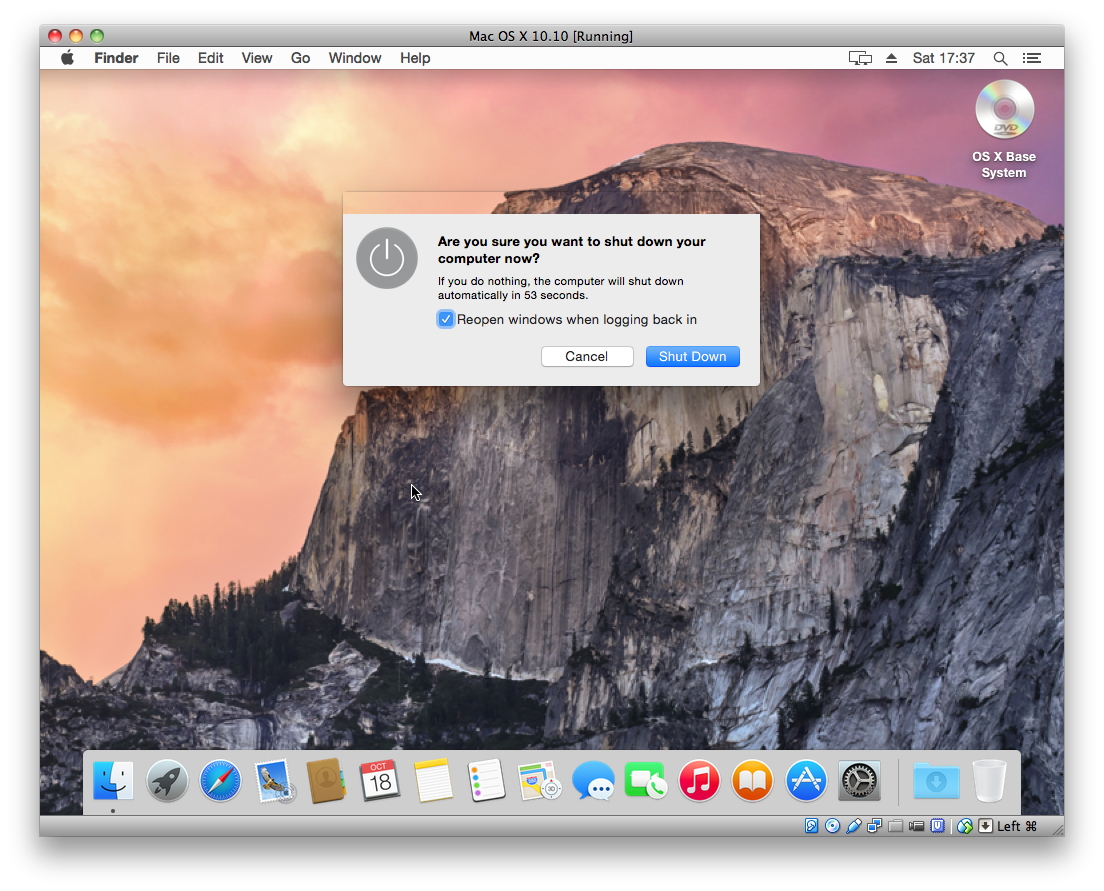Open iBooks orange book icon
The width and height of the screenshot is (1104, 891).
pos(753,780)
